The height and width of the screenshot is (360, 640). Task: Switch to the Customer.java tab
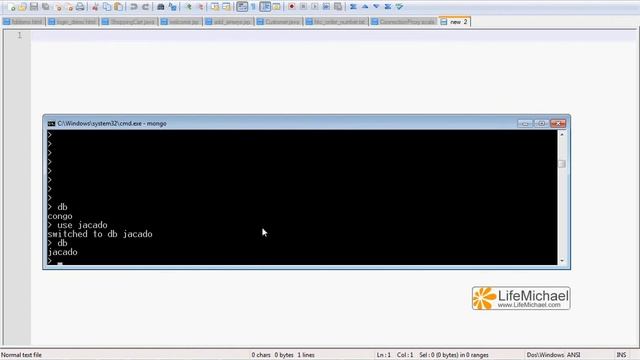tap(279, 22)
